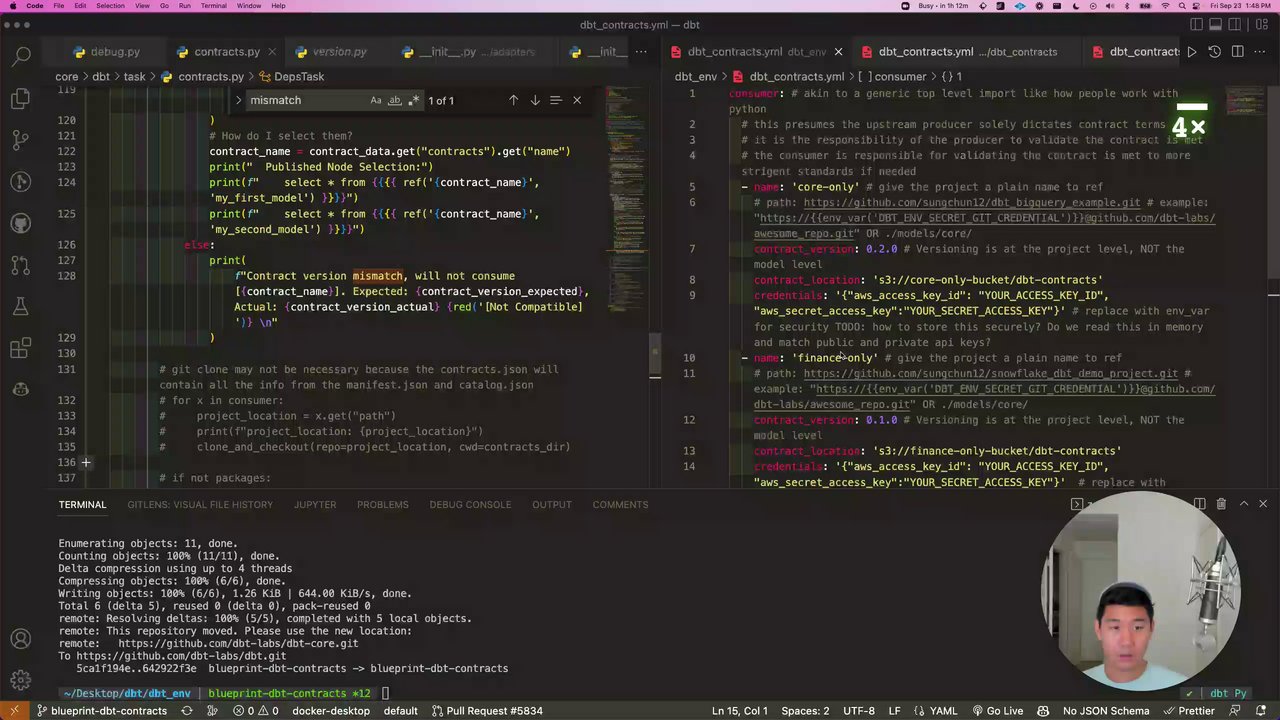Open the Problems panel tab
Viewport: 1280px width, 720px height.
[x=383, y=505]
